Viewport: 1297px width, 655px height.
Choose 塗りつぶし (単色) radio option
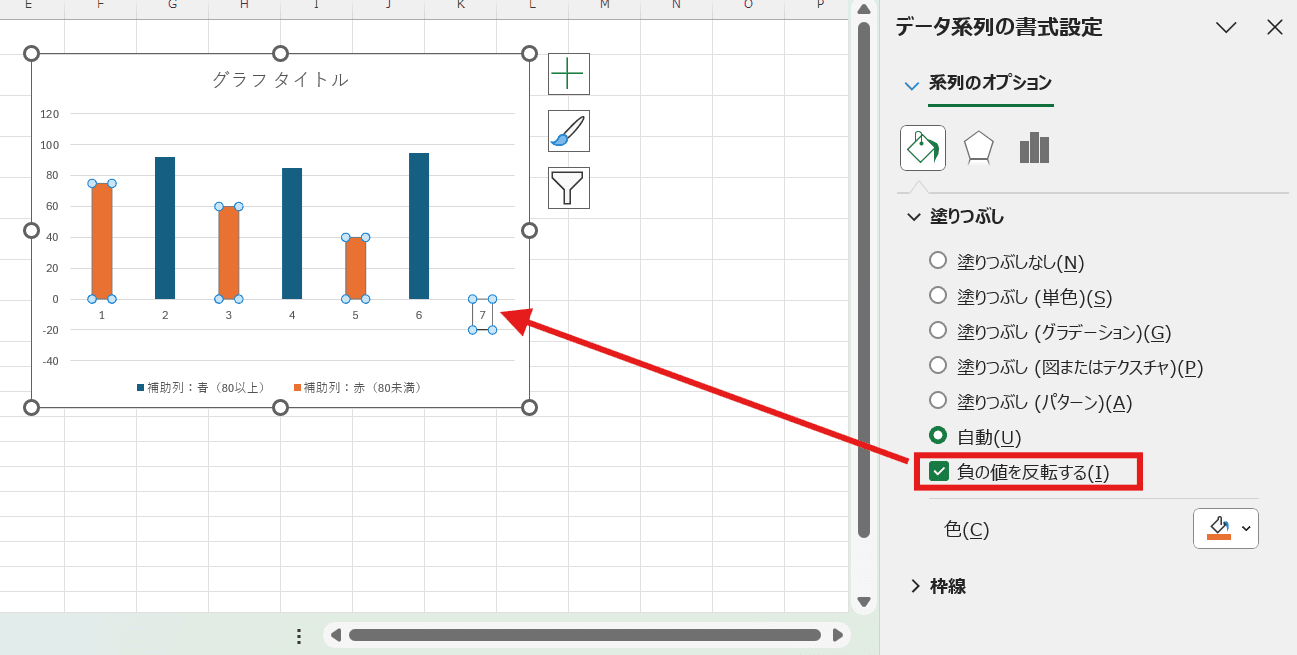click(938, 296)
